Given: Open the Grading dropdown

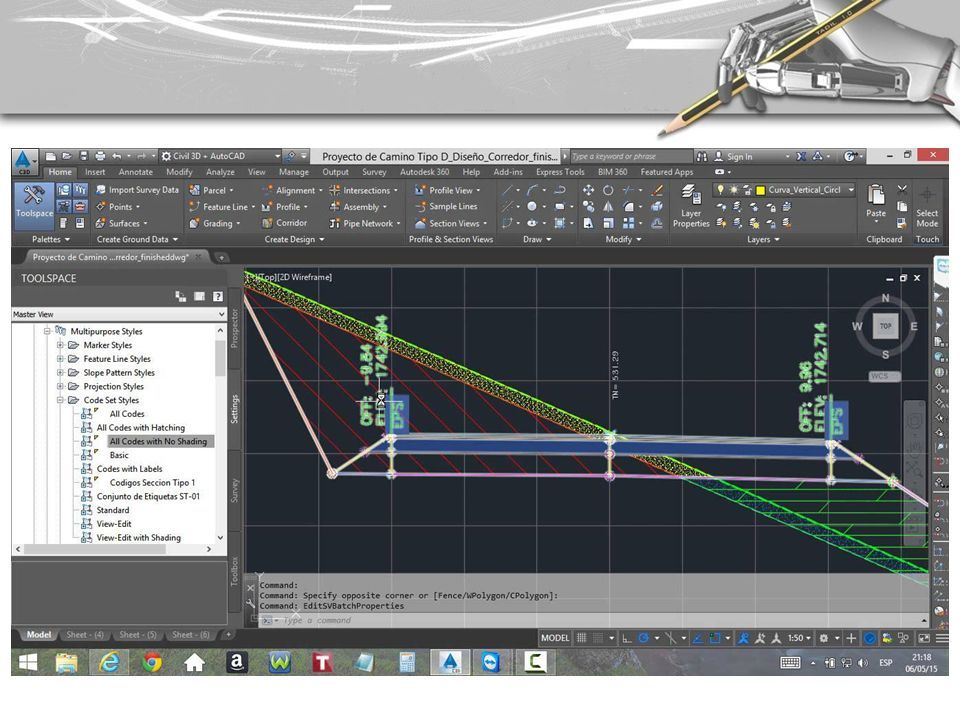Looking at the screenshot, I should coord(214,223).
